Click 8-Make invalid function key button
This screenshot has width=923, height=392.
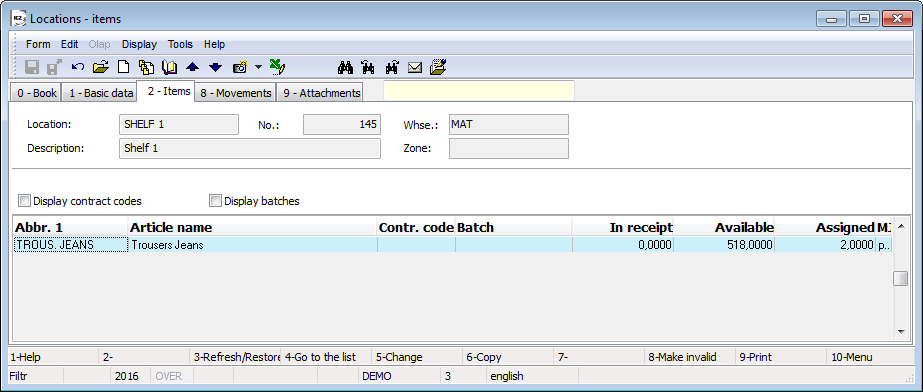[x=690, y=357]
